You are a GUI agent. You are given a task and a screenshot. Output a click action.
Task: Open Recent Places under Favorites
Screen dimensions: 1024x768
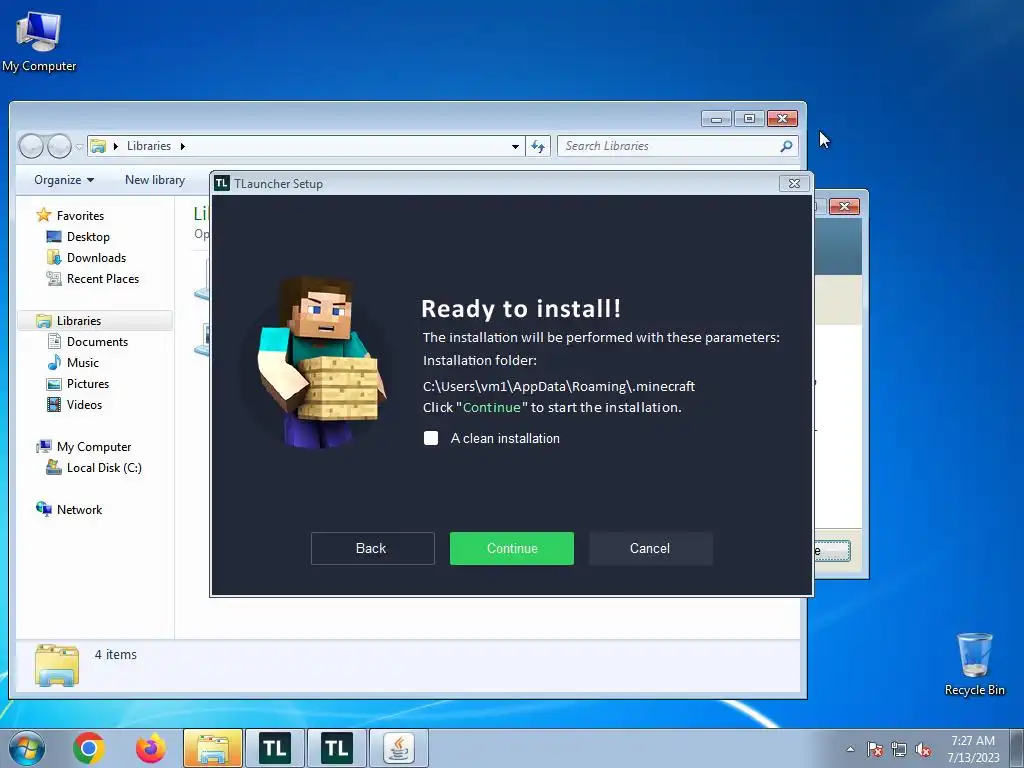pyautogui.click(x=103, y=279)
